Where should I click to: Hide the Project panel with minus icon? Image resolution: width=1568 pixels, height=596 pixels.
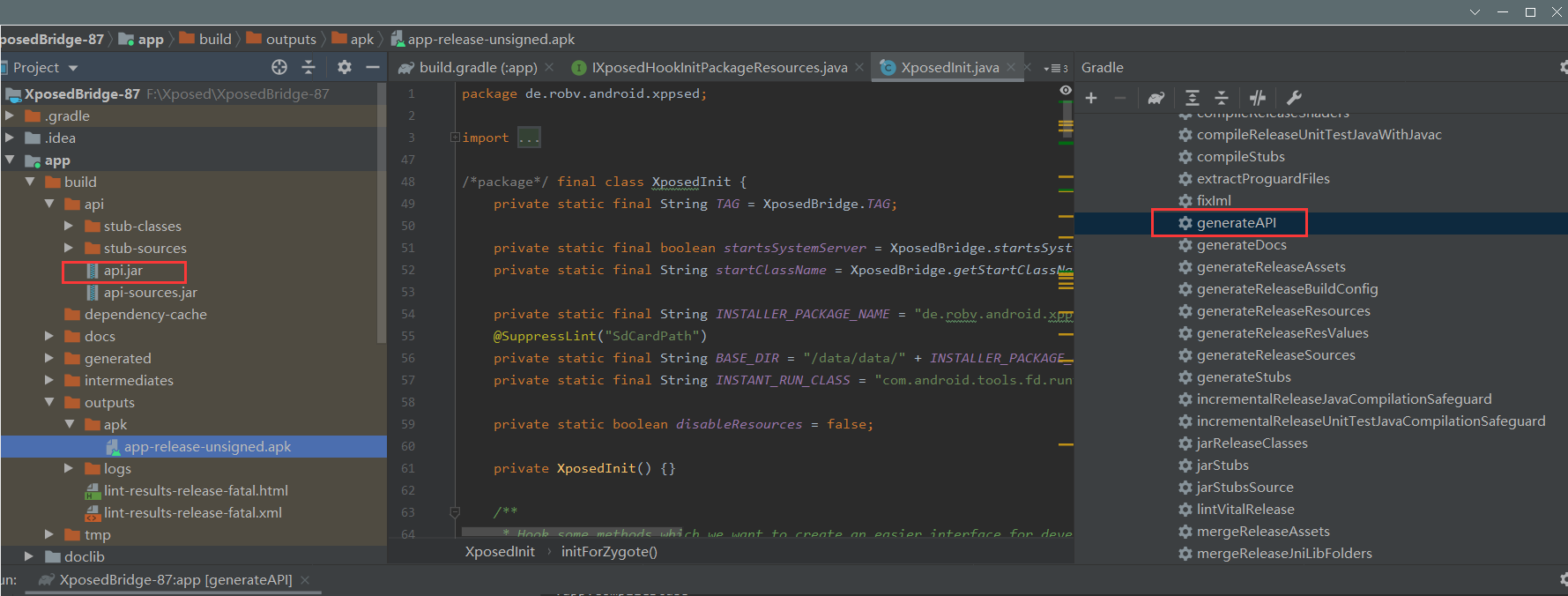(373, 67)
